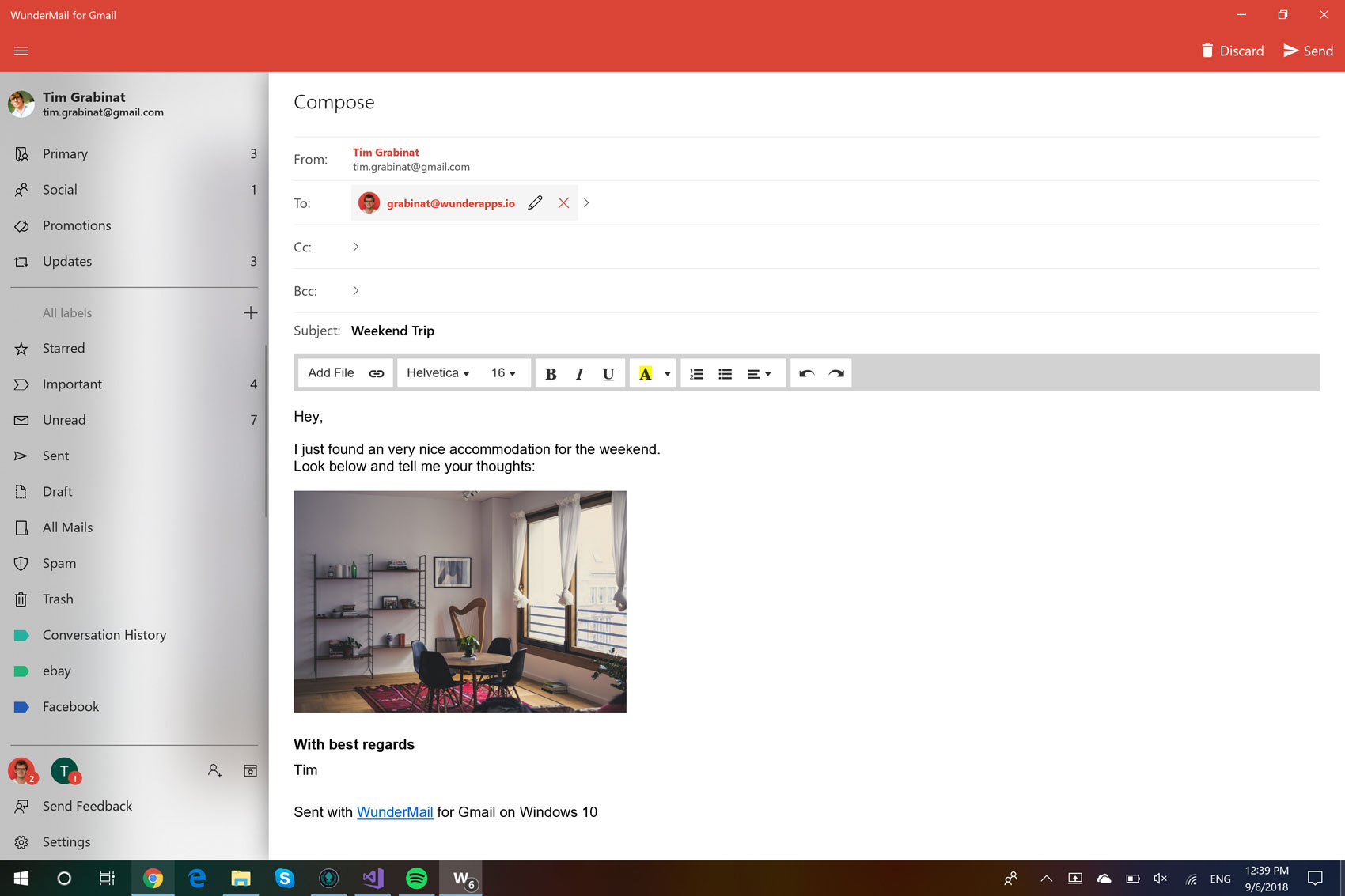The width and height of the screenshot is (1345, 896).
Task: Open the Starred folder
Action: click(x=134, y=348)
